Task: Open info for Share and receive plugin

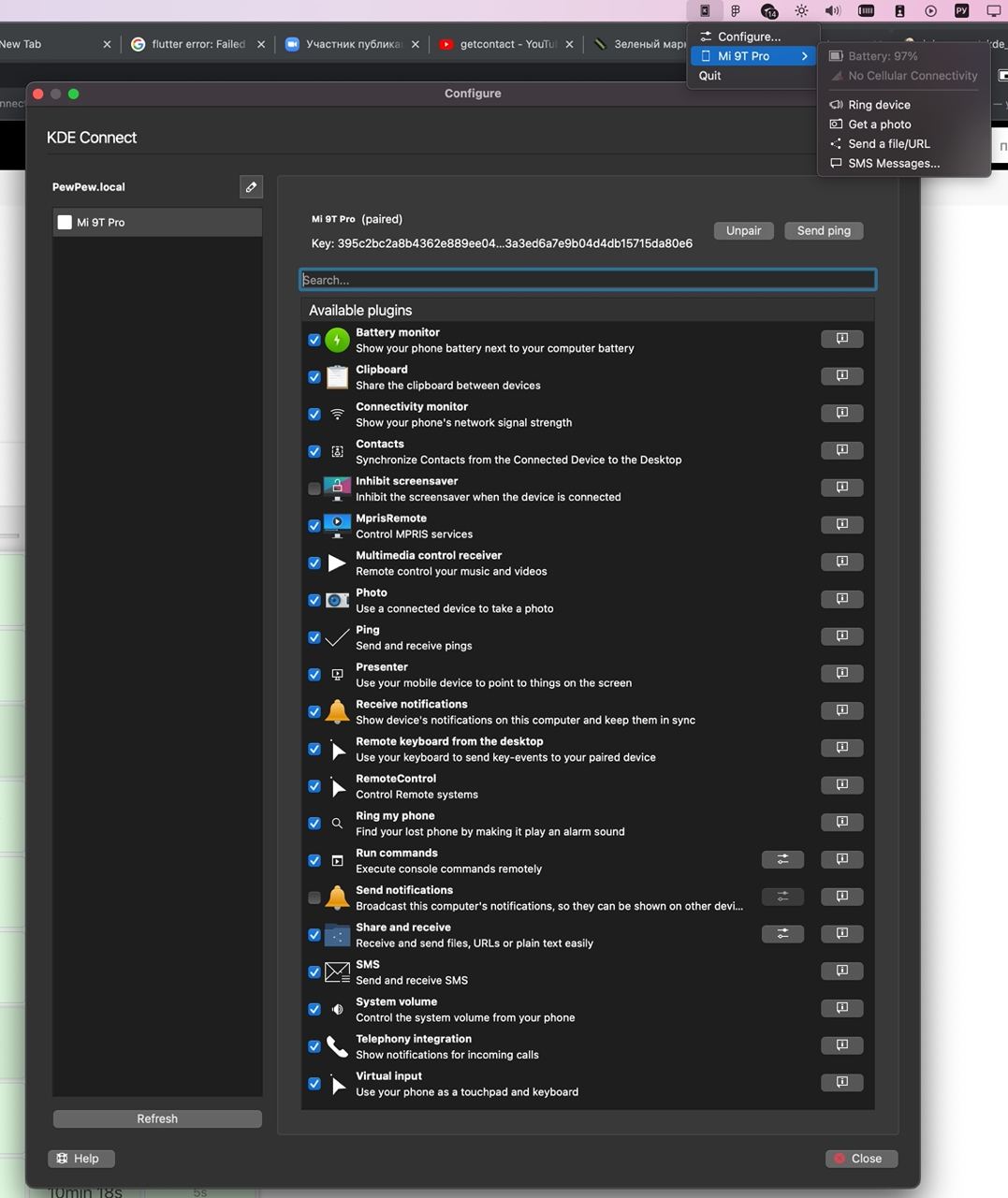Action: [841, 933]
